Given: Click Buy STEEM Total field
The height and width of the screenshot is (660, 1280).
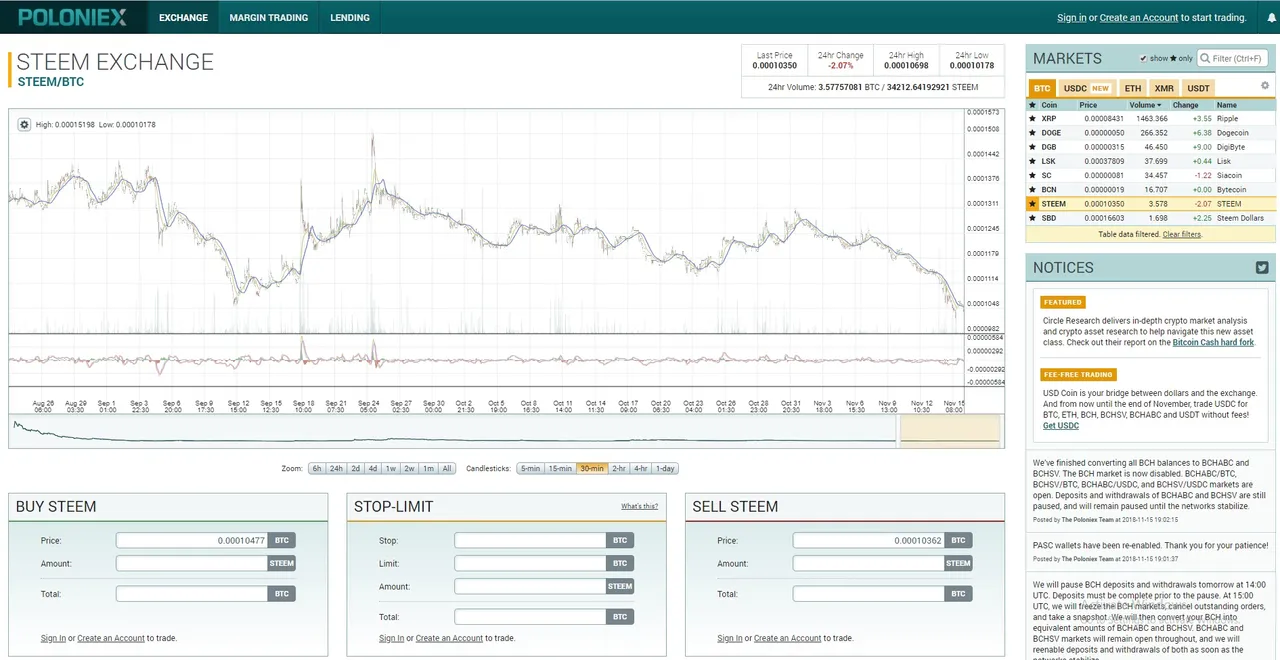Looking at the screenshot, I should pyautogui.click(x=192, y=594).
